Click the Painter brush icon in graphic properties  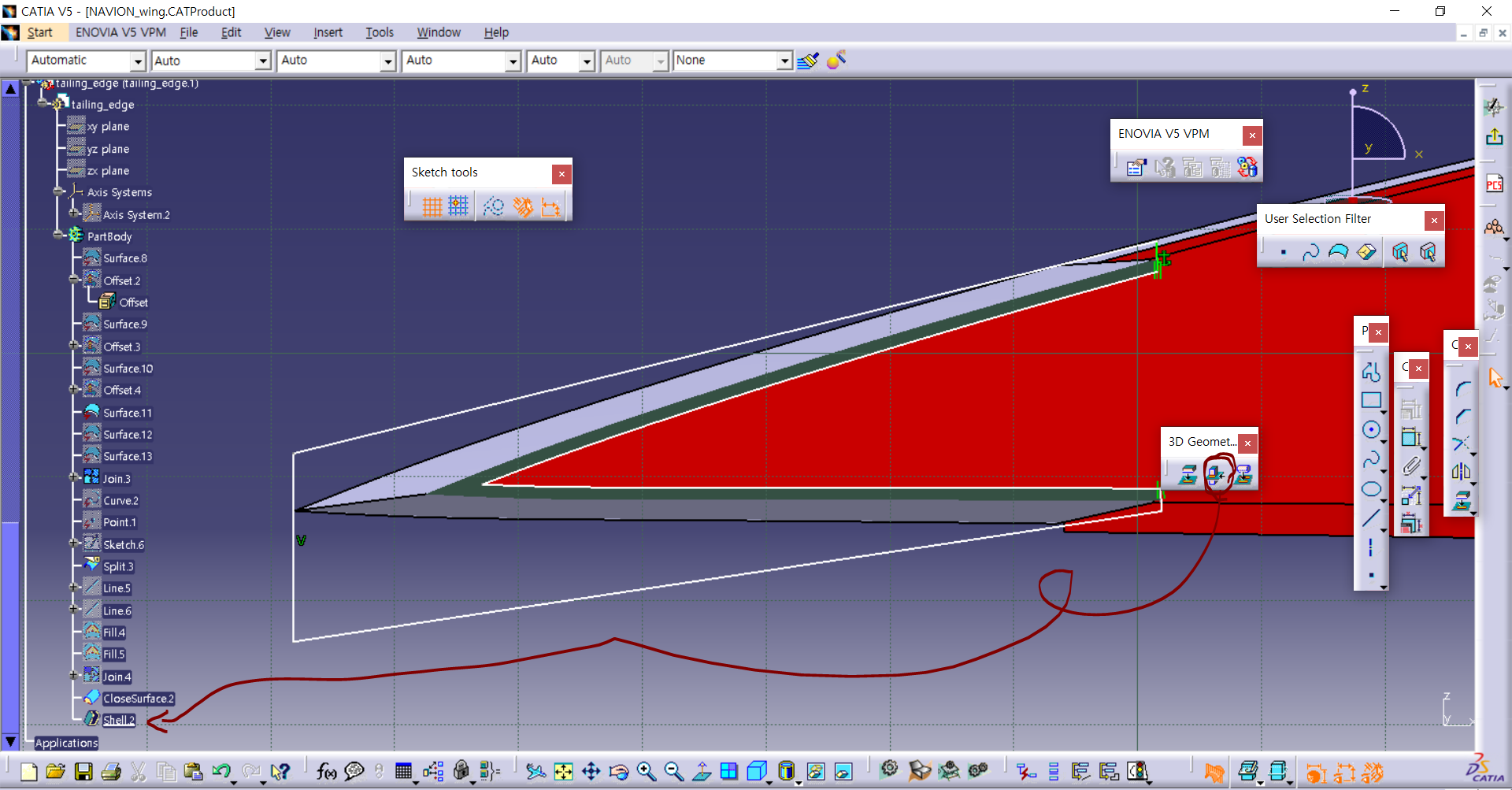pos(808,61)
